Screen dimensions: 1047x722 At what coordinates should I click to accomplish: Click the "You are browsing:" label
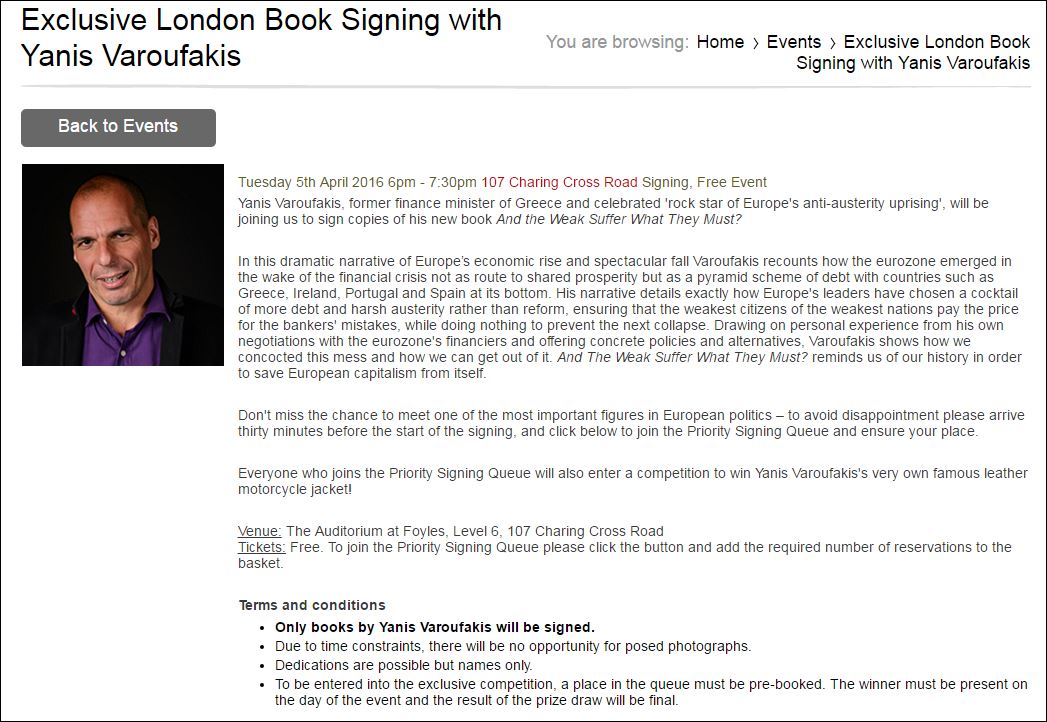[617, 42]
